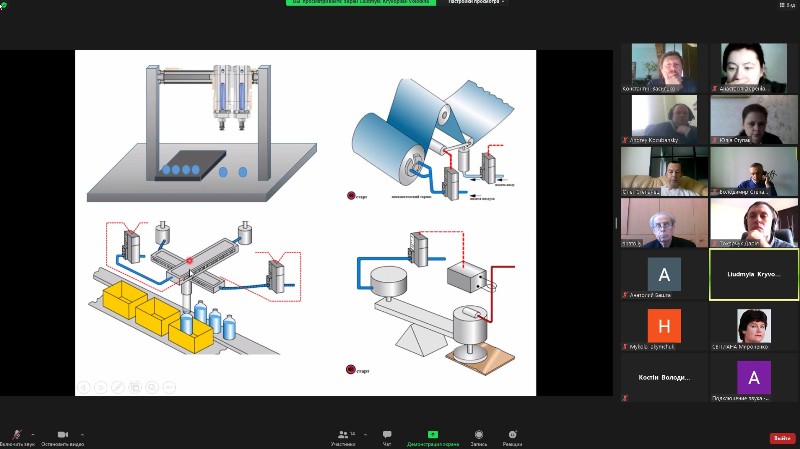Select Andrey Kondratsky video tile

coord(664,119)
